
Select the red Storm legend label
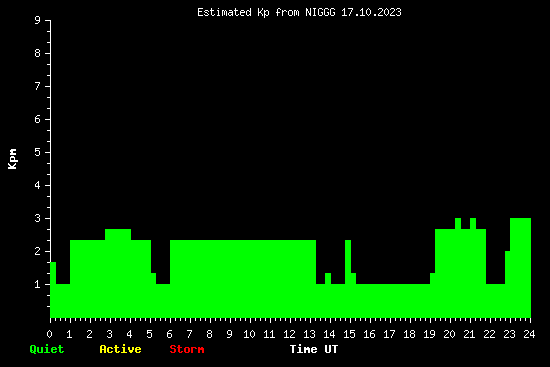coord(187,349)
